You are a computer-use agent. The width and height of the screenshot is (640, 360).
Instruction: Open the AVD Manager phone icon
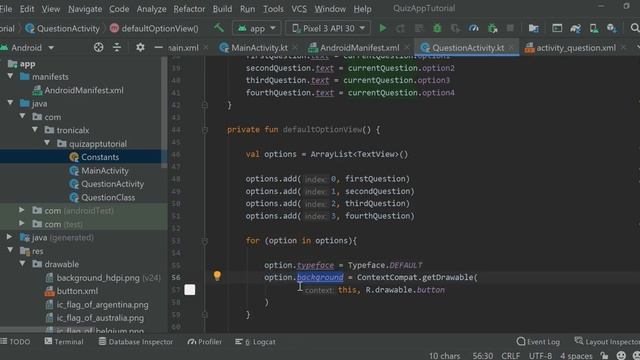pyautogui.click(x=594, y=28)
